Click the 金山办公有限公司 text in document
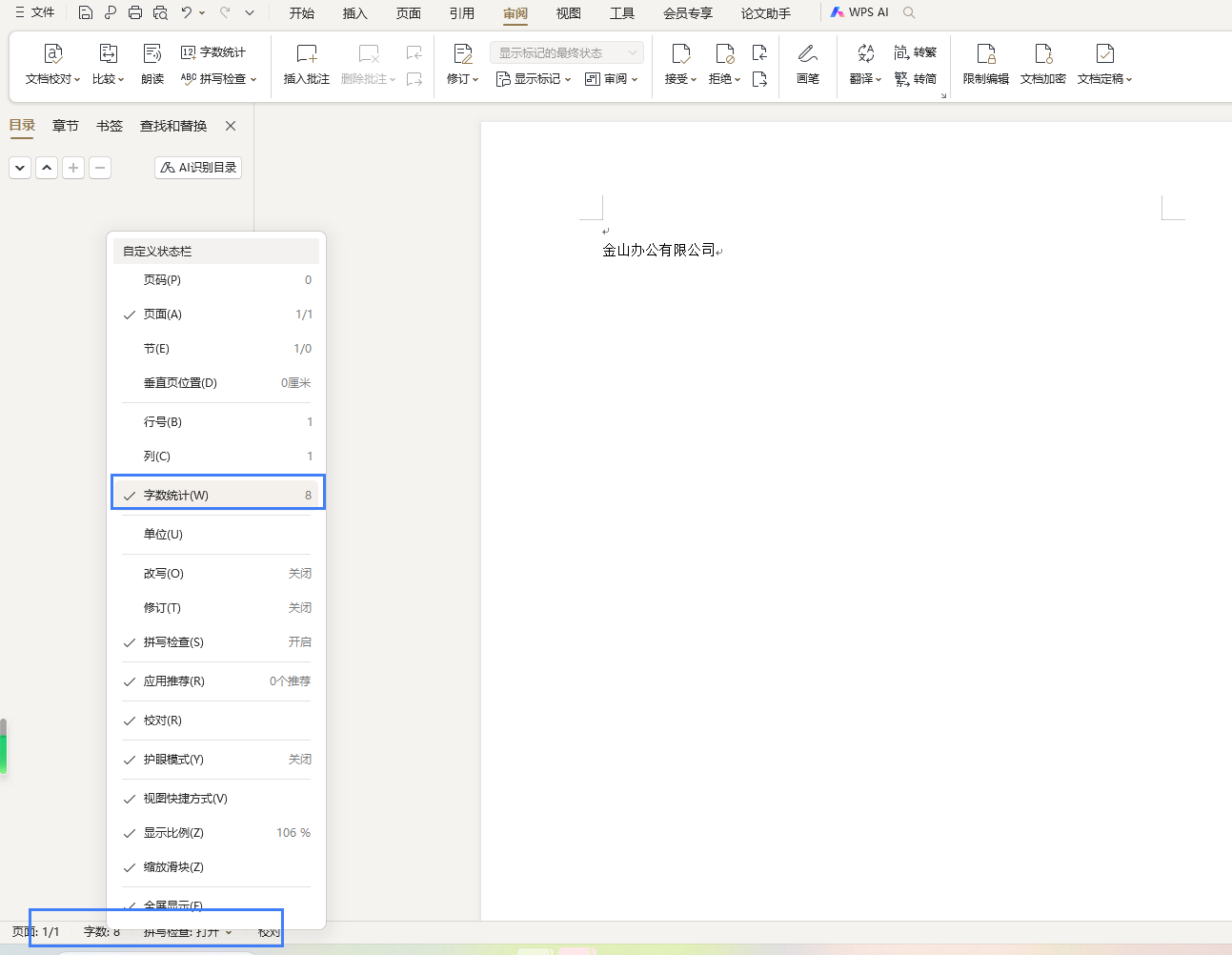Viewport: 1232px width, 955px height. (x=658, y=250)
